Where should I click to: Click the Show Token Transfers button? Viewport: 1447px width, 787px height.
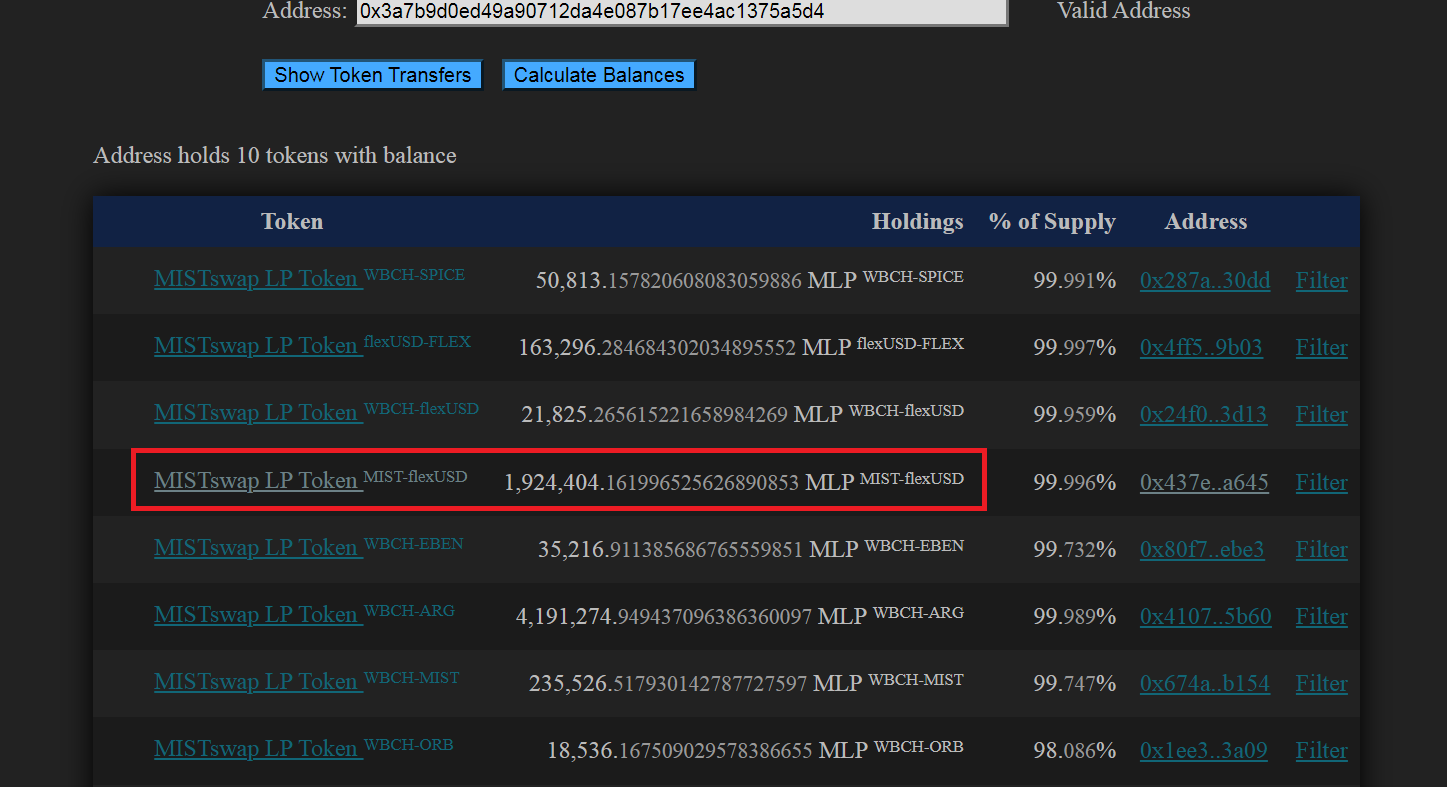[373, 75]
